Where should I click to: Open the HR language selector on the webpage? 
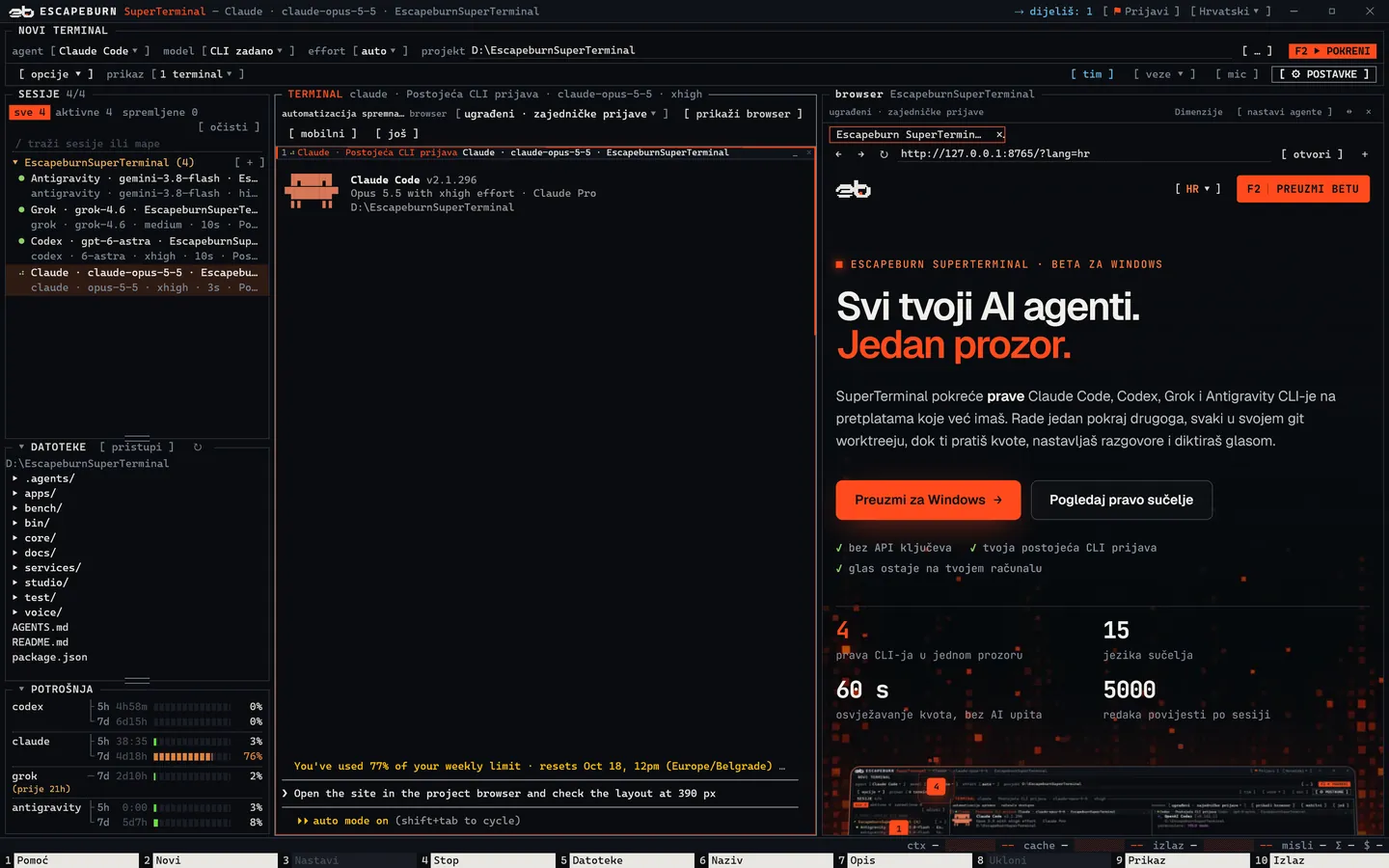[1198, 189]
